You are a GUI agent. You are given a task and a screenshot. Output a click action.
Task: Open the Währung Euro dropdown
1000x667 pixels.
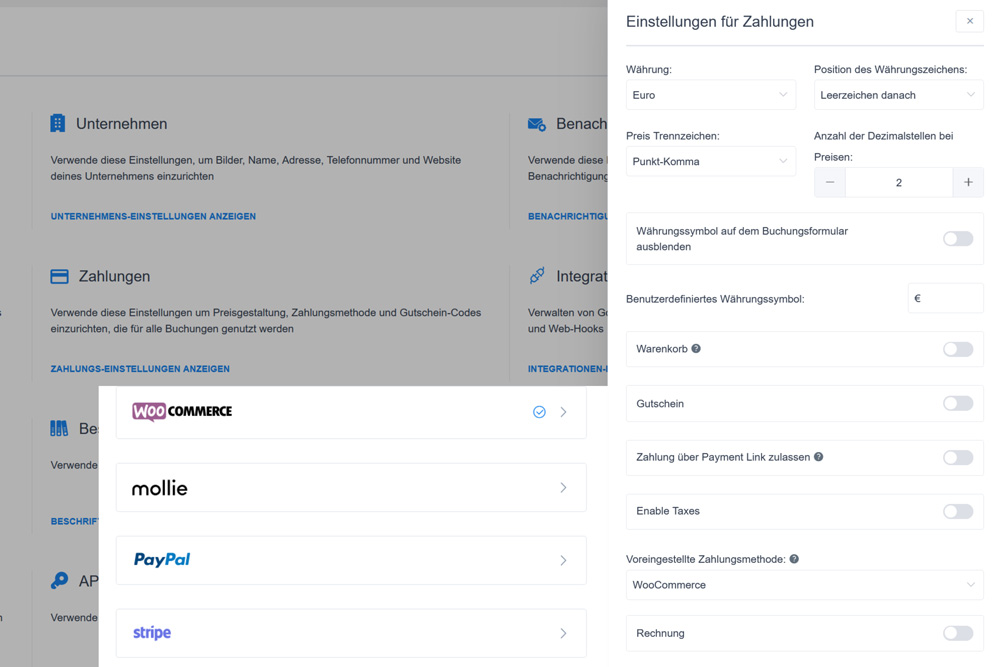coord(710,95)
